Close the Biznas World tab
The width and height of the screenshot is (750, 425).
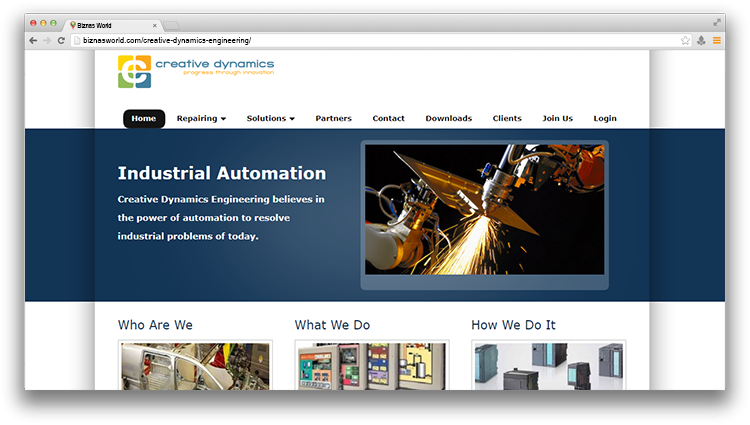(x=153, y=24)
